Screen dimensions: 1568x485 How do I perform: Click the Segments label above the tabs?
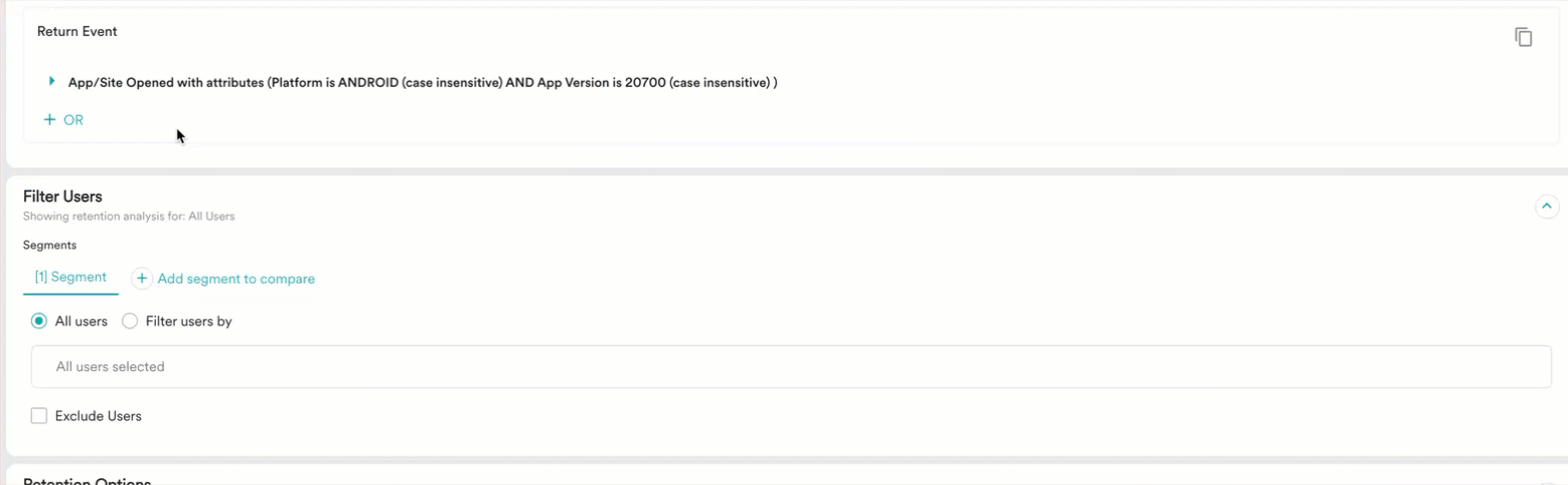[50, 245]
